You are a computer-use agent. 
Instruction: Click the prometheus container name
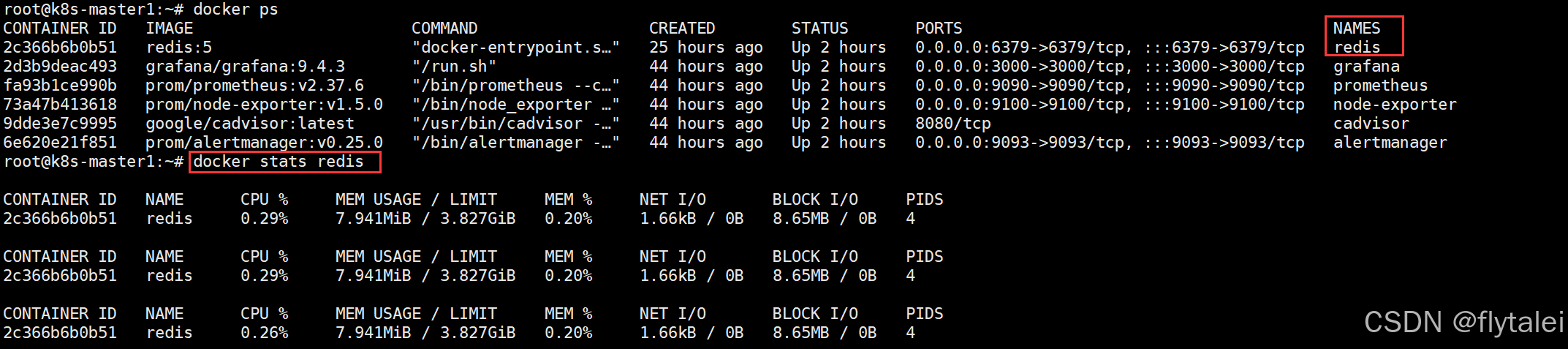(x=1380, y=86)
